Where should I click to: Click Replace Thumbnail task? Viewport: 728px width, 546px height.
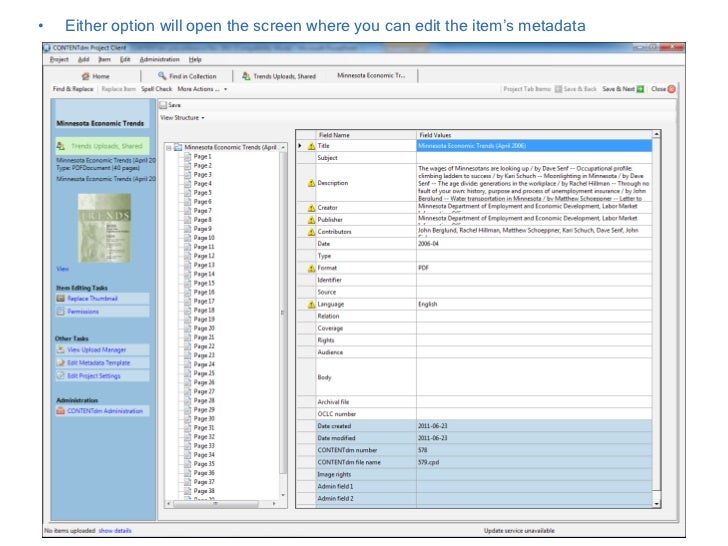tap(92, 299)
